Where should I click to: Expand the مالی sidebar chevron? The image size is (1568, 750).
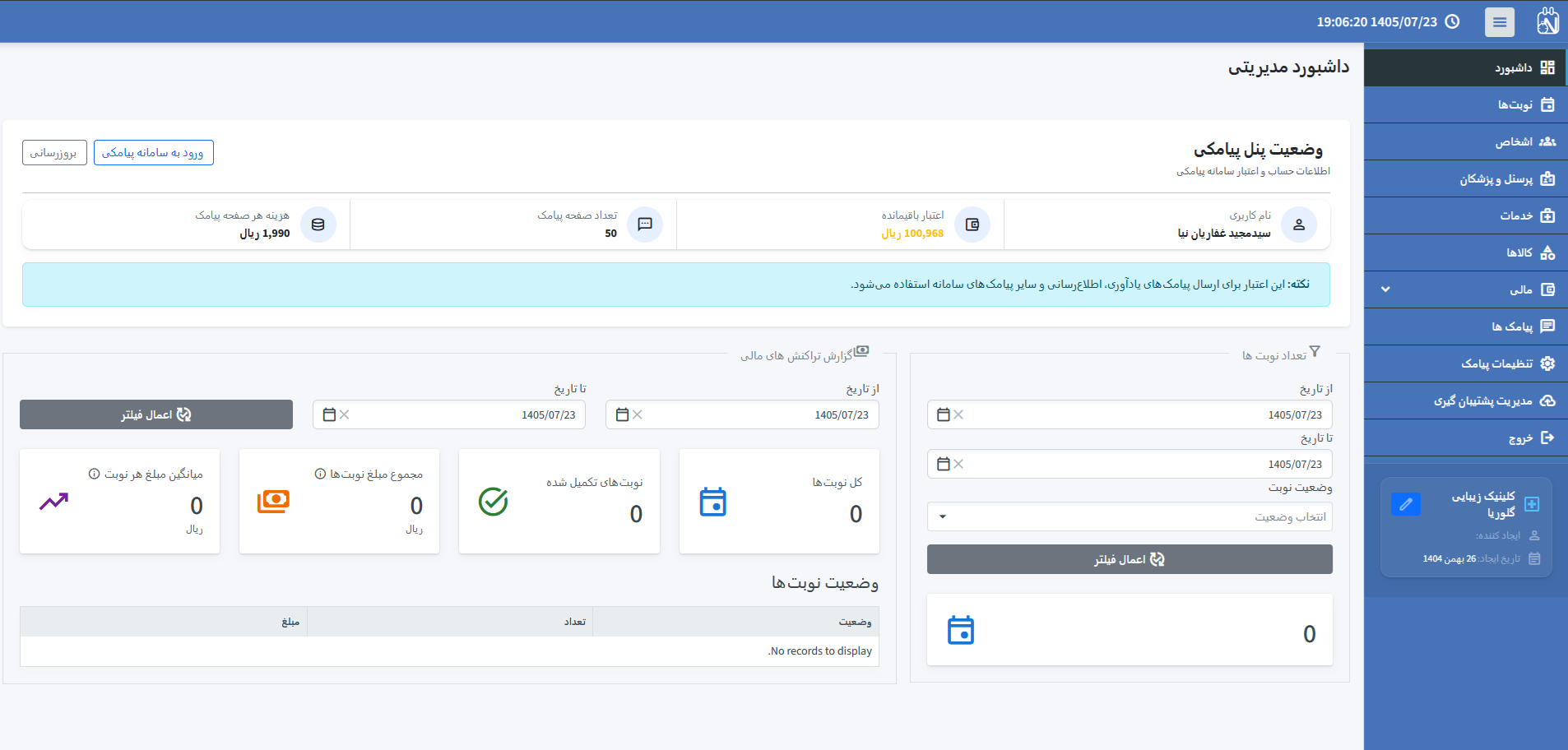point(1385,289)
